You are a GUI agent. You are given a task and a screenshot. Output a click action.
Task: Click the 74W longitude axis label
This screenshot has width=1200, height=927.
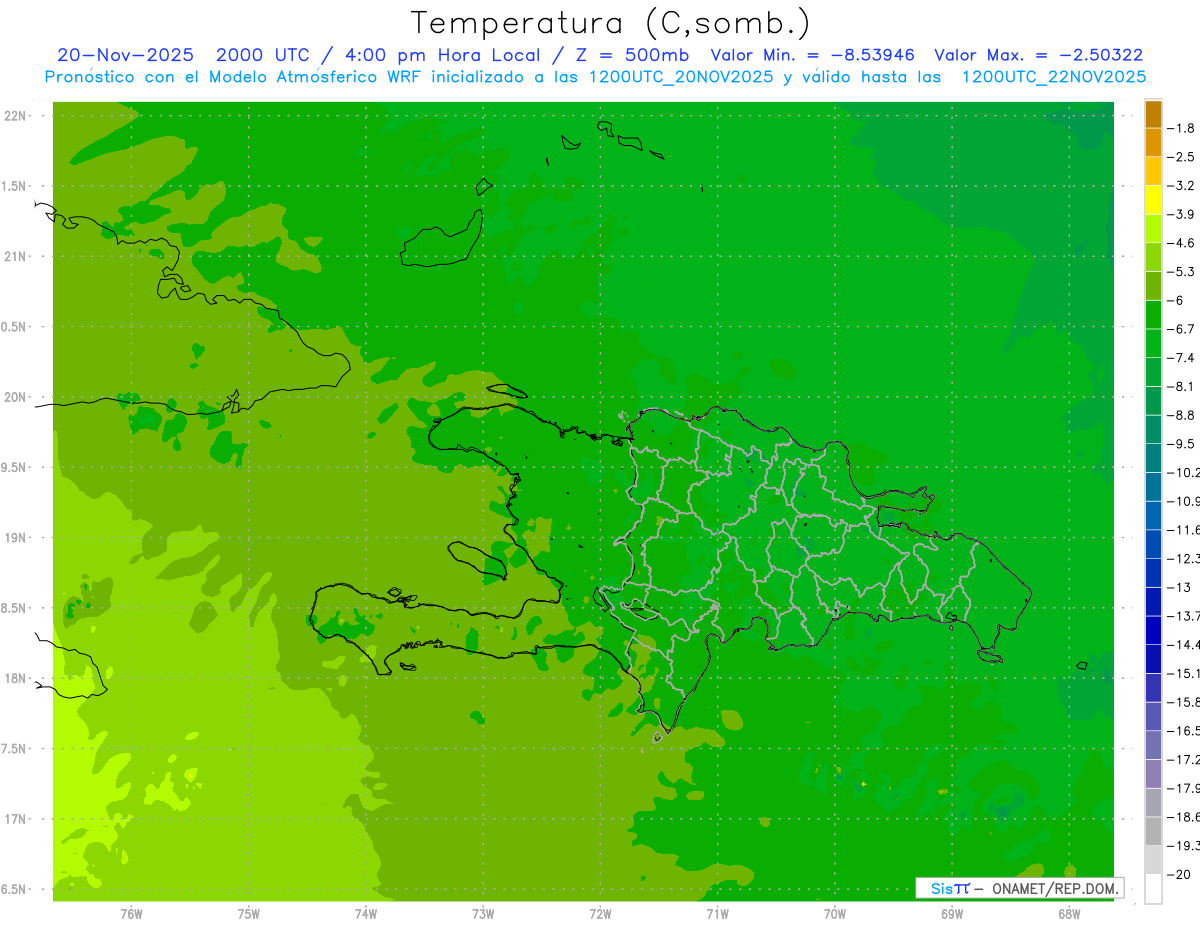(x=366, y=913)
